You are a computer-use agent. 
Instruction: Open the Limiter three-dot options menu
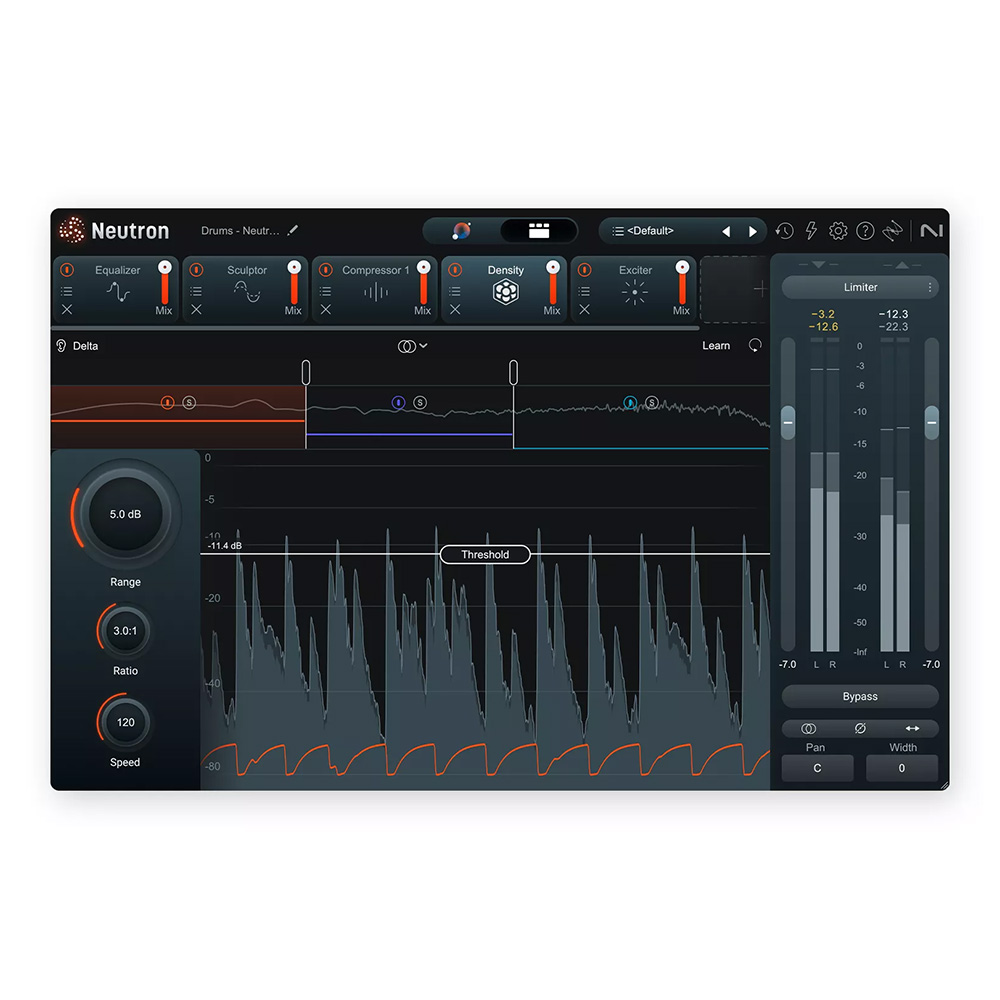pyautogui.click(x=930, y=288)
